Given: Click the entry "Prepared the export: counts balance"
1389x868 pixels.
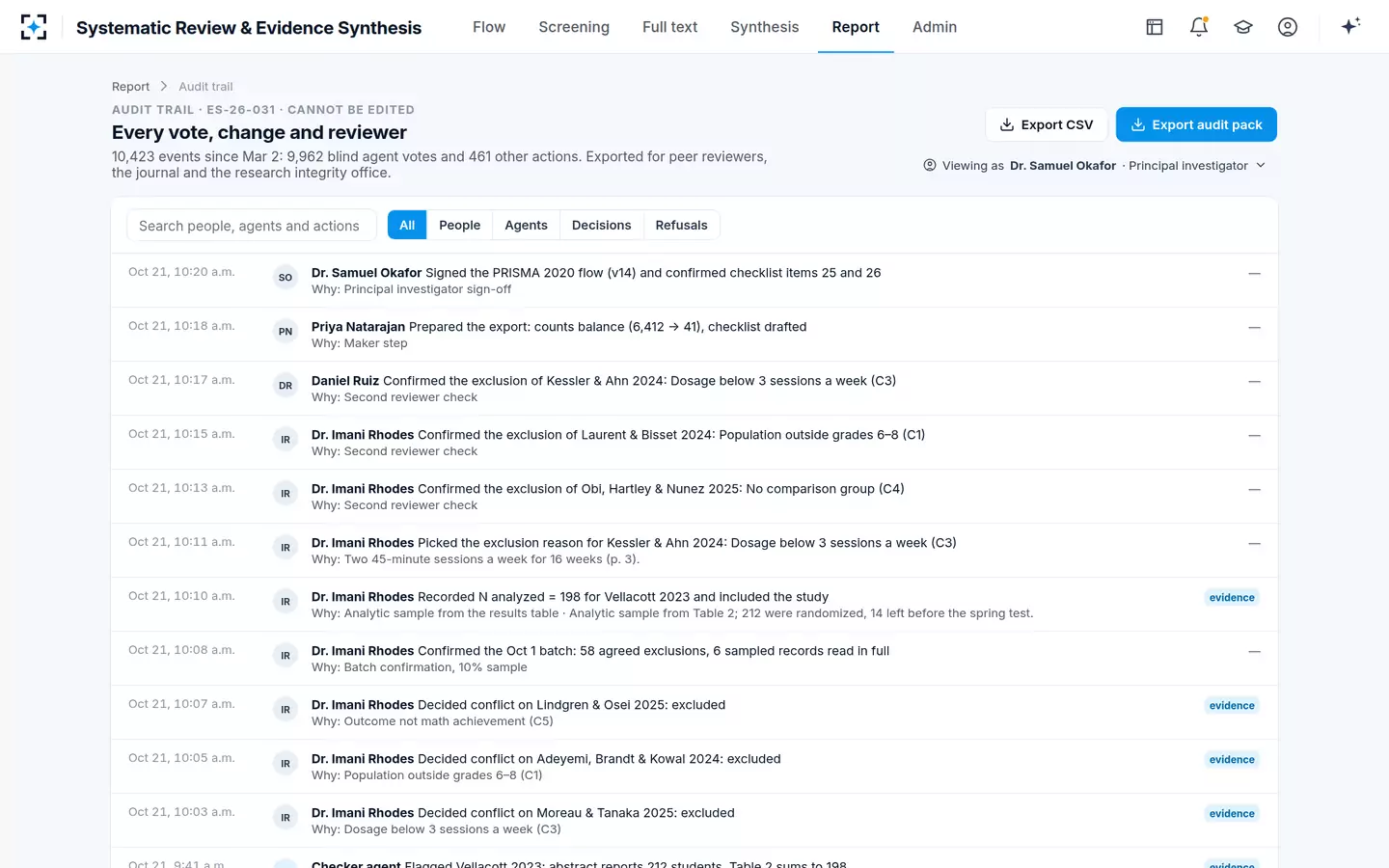Looking at the screenshot, I should [694, 335].
